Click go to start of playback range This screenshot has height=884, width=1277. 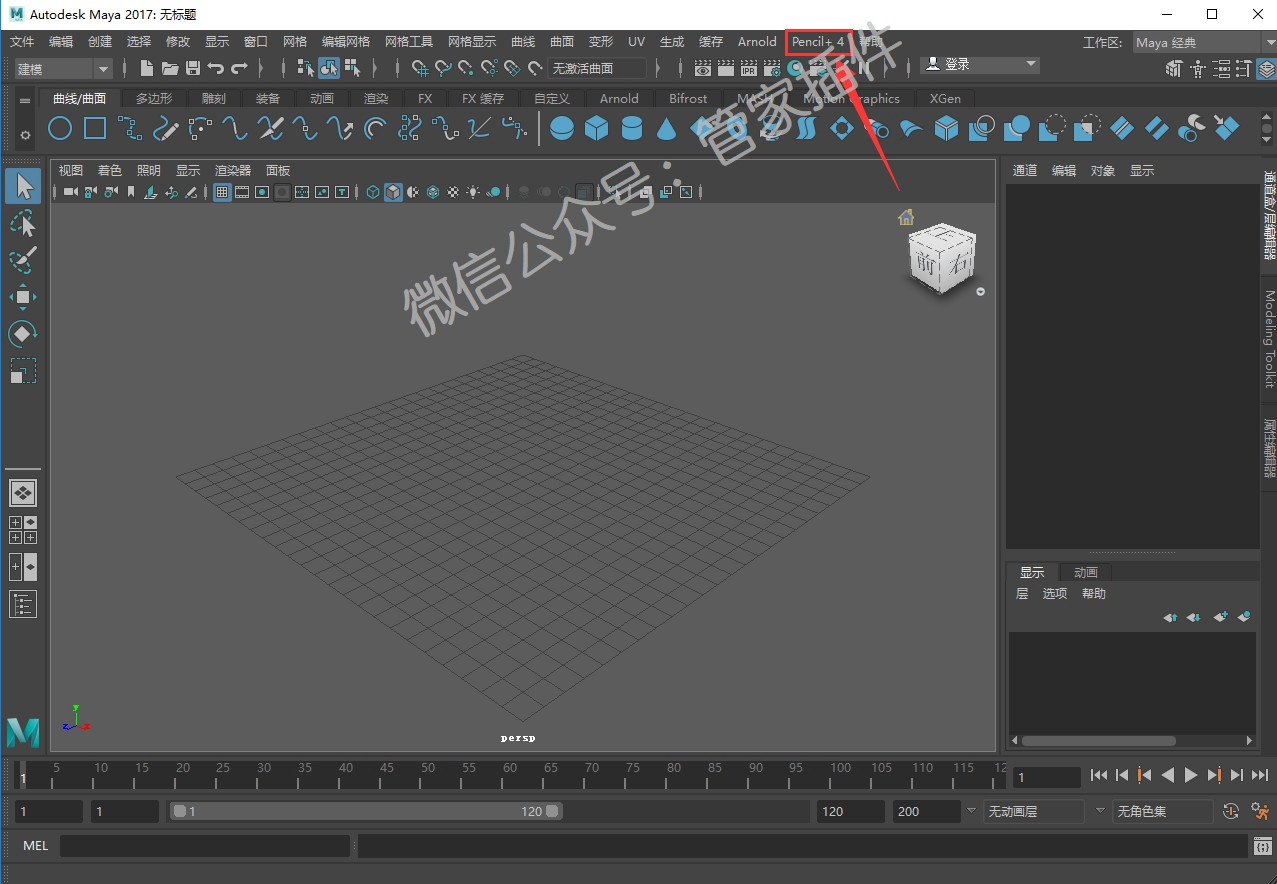coord(1099,775)
